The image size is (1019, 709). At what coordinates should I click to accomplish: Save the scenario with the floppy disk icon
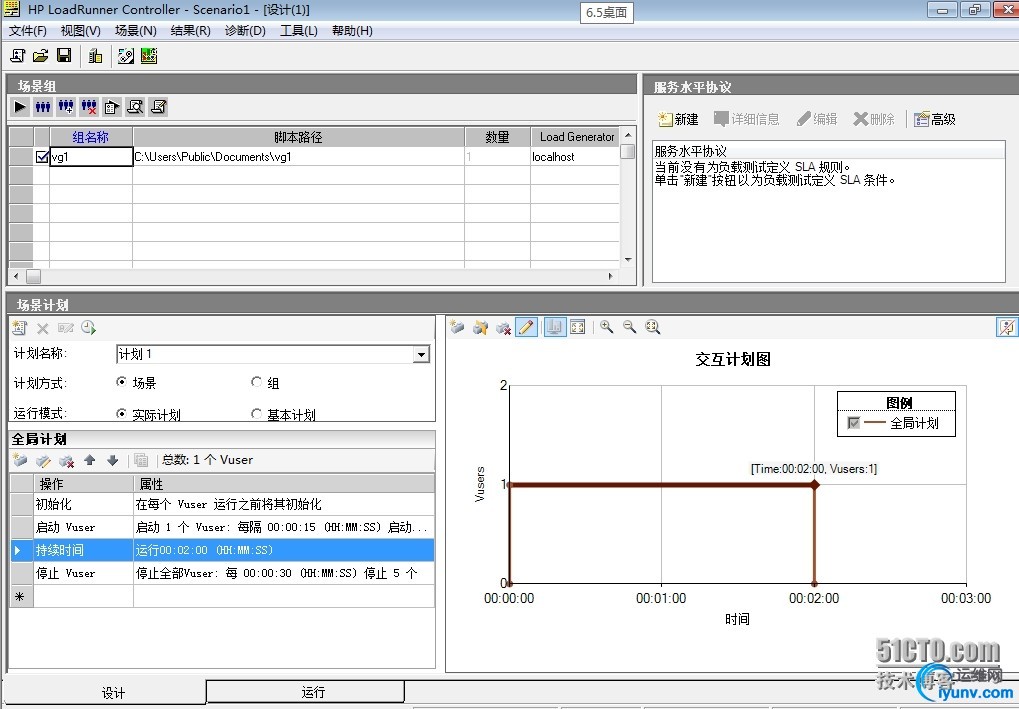pos(64,56)
